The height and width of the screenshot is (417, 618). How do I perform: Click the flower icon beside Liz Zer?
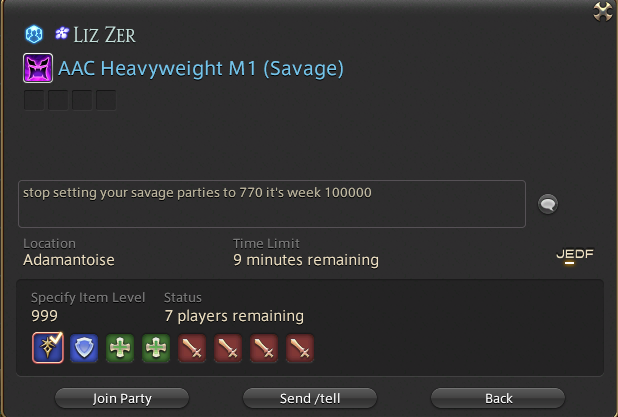pos(62,33)
